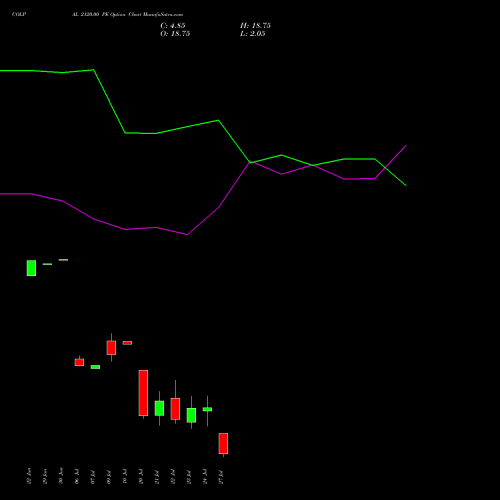Click the green candle above 21 Jul
The image size is (500, 500).
pos(159,408)
